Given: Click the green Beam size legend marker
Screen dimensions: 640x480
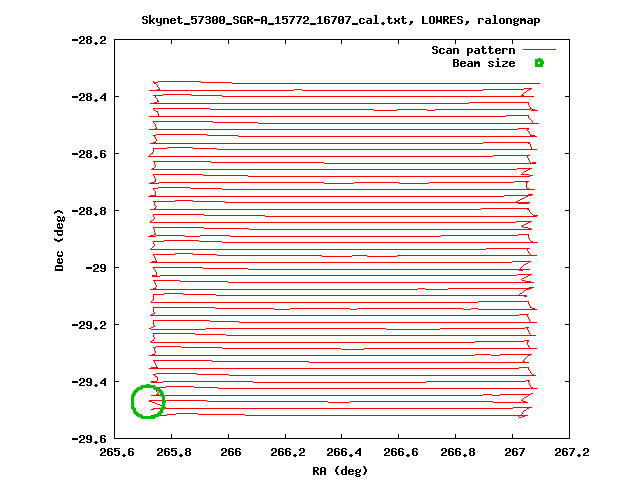Looking at the screenshot, I should pyautogui.click(x=539, y=63).
